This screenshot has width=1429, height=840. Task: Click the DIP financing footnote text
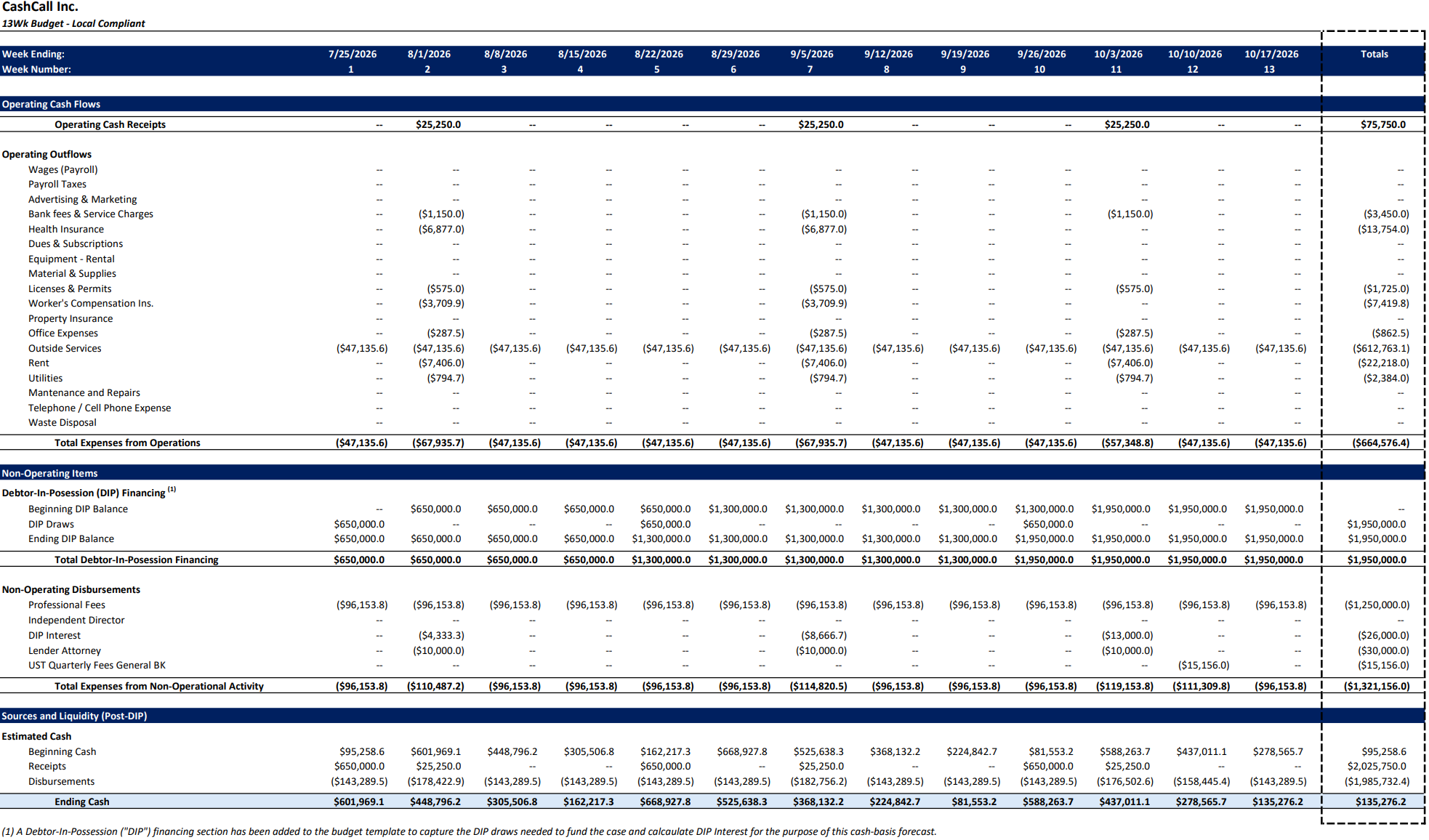(469, 831)
